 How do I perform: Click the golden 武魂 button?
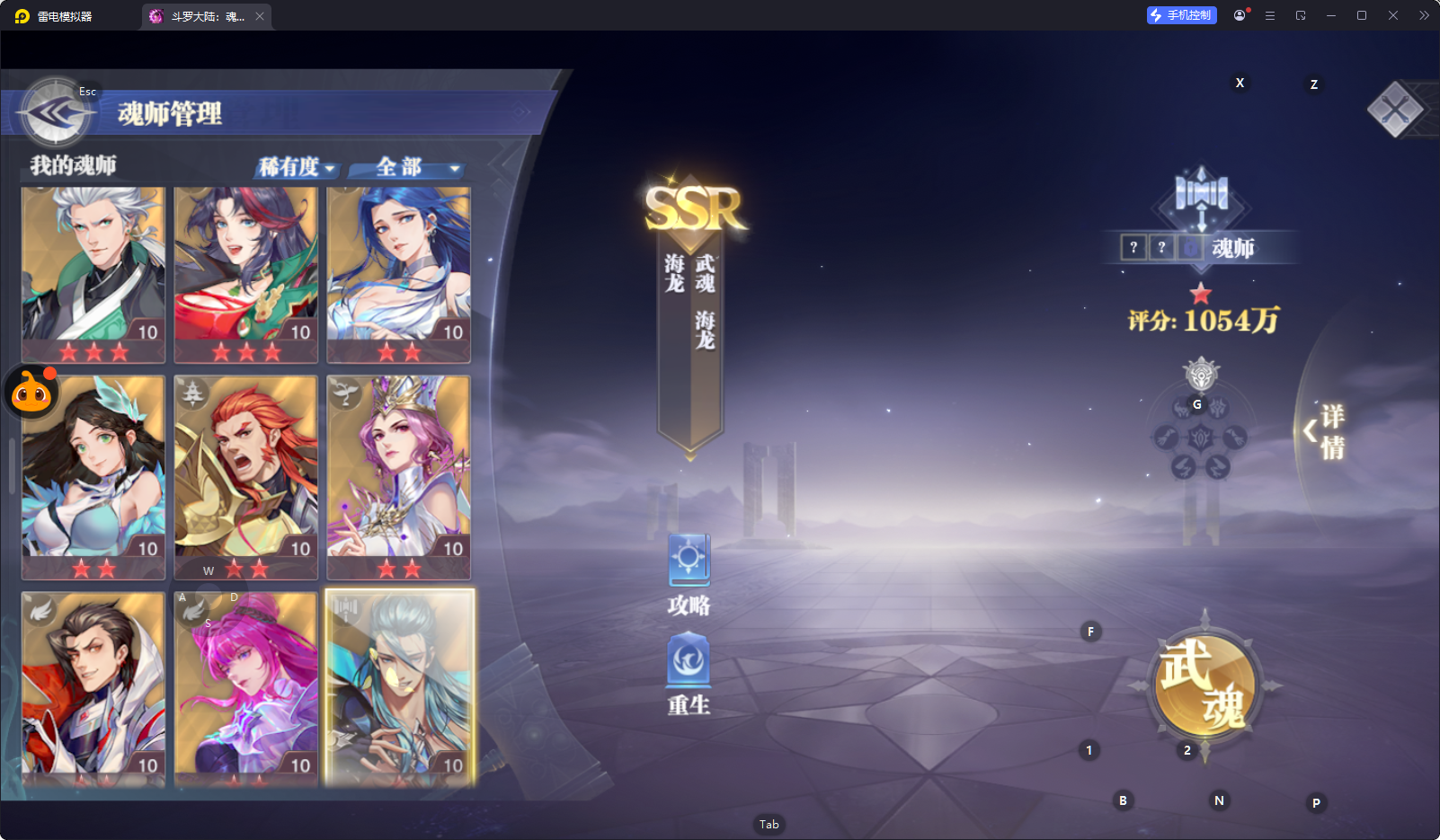1204,685
